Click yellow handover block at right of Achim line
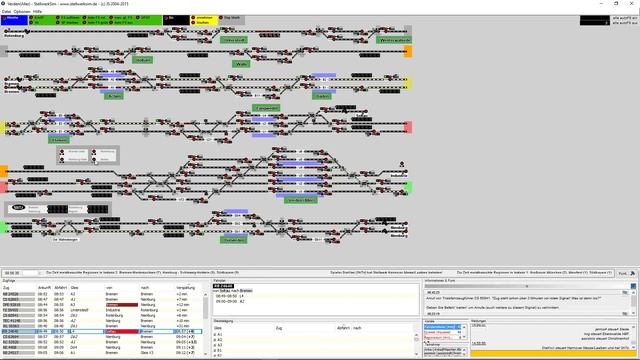Screen dimensions: 640x360 pos(408,83)
